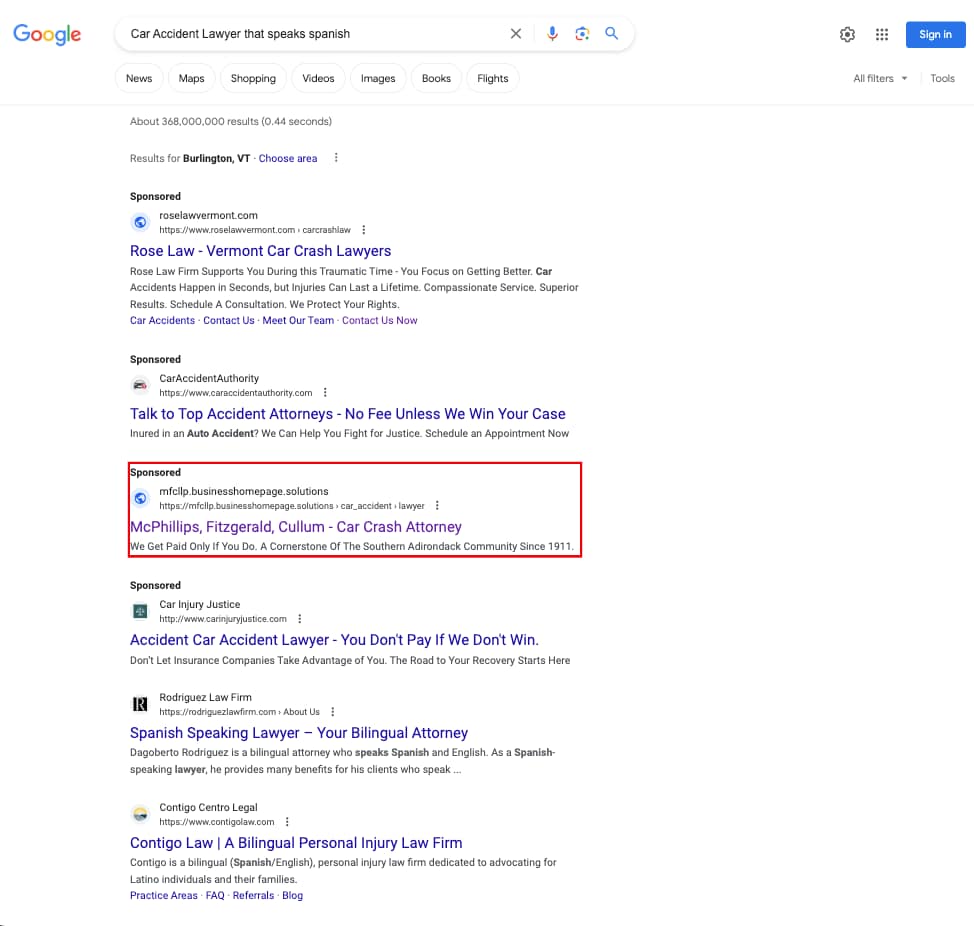Open the Referrals sitelink
This screenshot has width=974, height=926.
point(253,896)
